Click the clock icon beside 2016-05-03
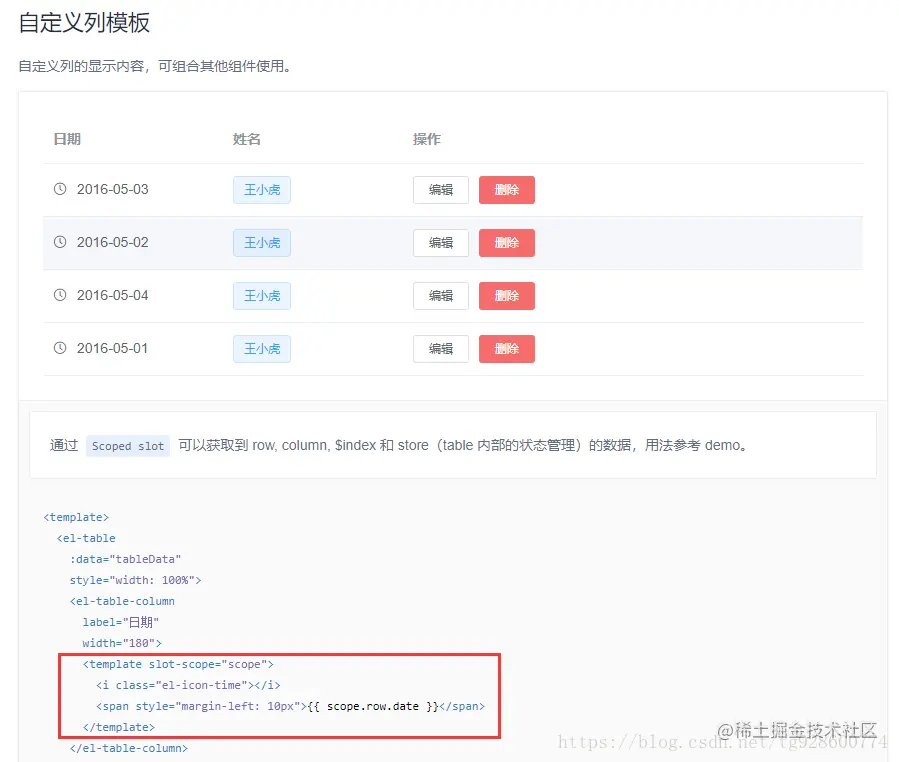 point(60,189)
